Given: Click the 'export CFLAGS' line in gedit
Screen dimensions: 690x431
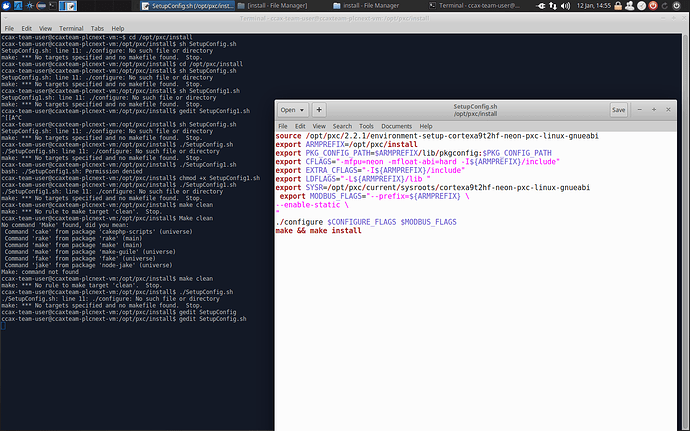Looking at the screenshot, I should (418, 162).
